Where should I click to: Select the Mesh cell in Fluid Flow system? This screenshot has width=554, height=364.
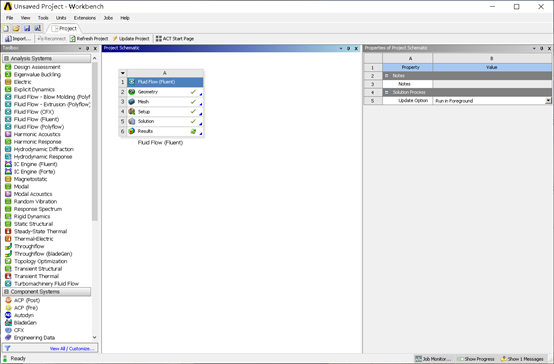pos(165,102)
